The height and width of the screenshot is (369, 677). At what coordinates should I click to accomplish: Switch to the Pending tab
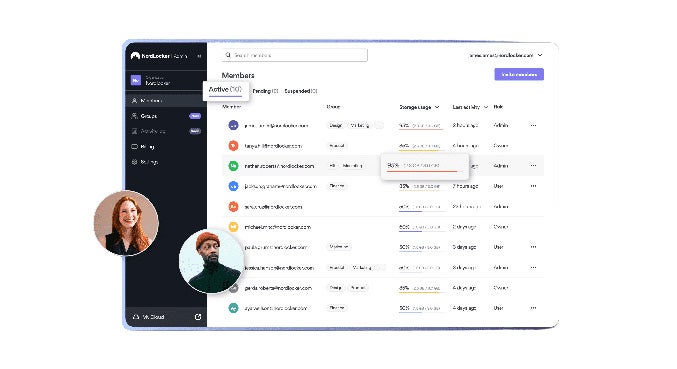pyautogui.click(x=265, y=91)
